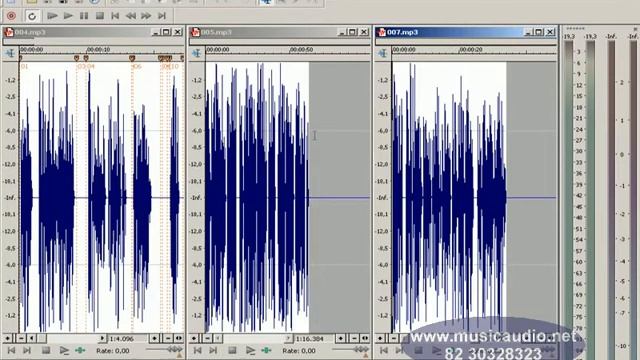640x360 pixels.
Task: Click 00:00:20 on the 007.mp3 time ruler
Action: [470, 49]
